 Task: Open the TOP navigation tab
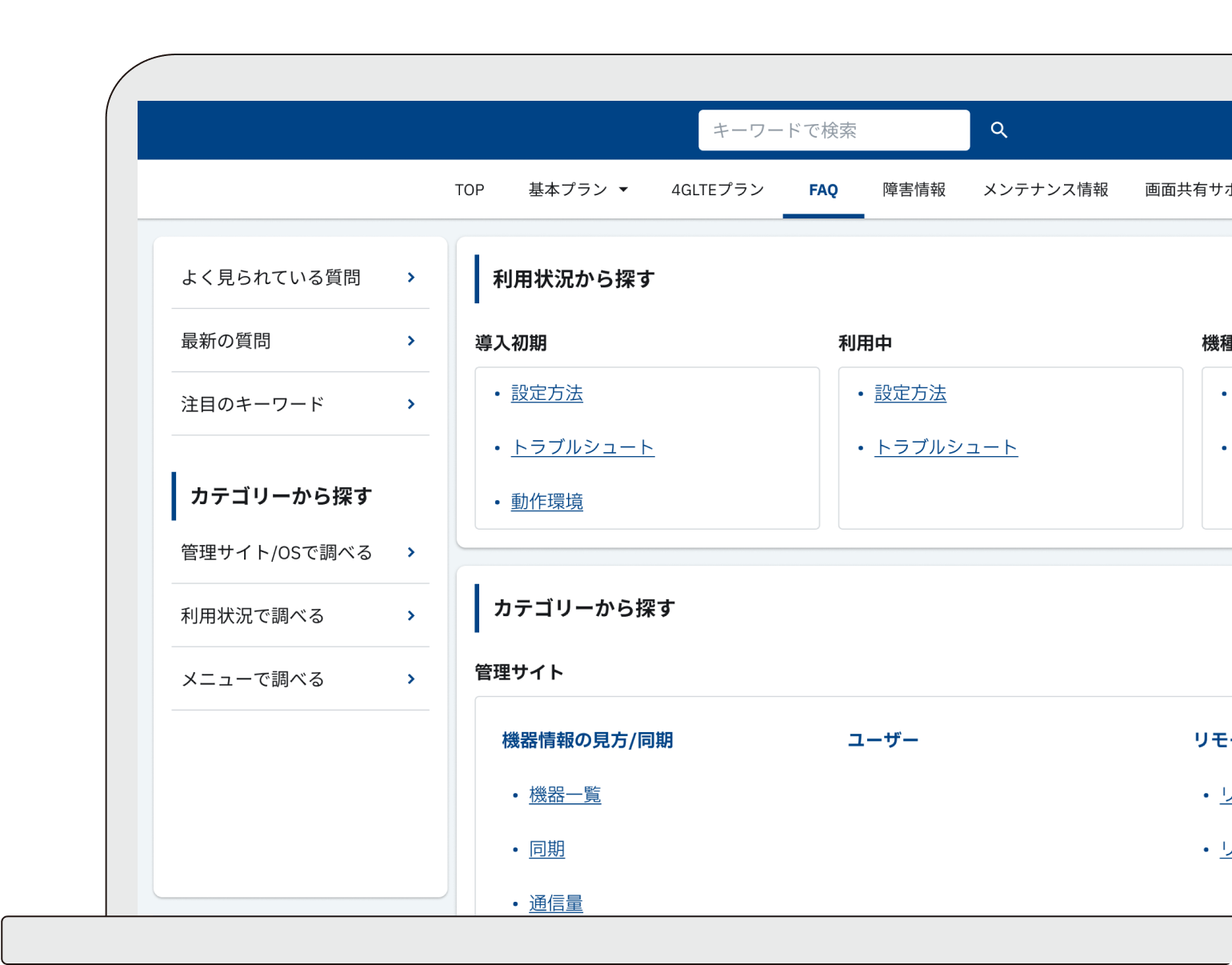470,190
